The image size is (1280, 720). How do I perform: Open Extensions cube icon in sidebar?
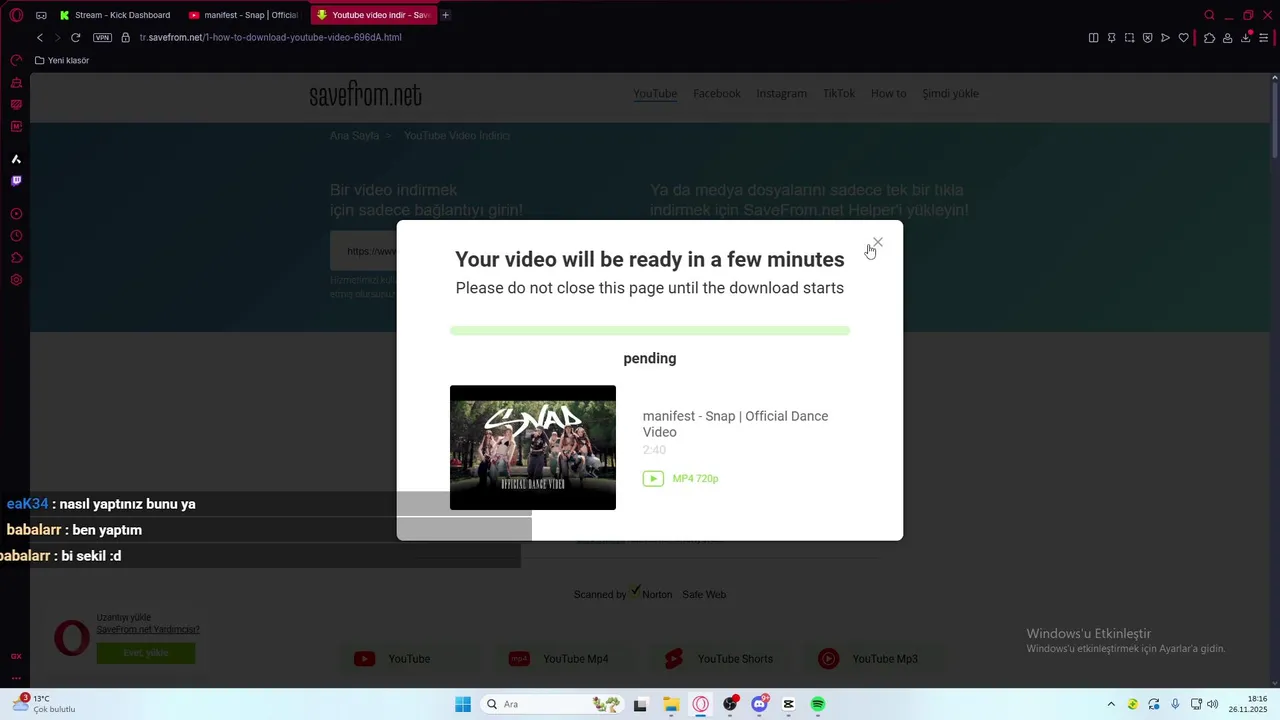pyautogui.click(x=16, y=258)
